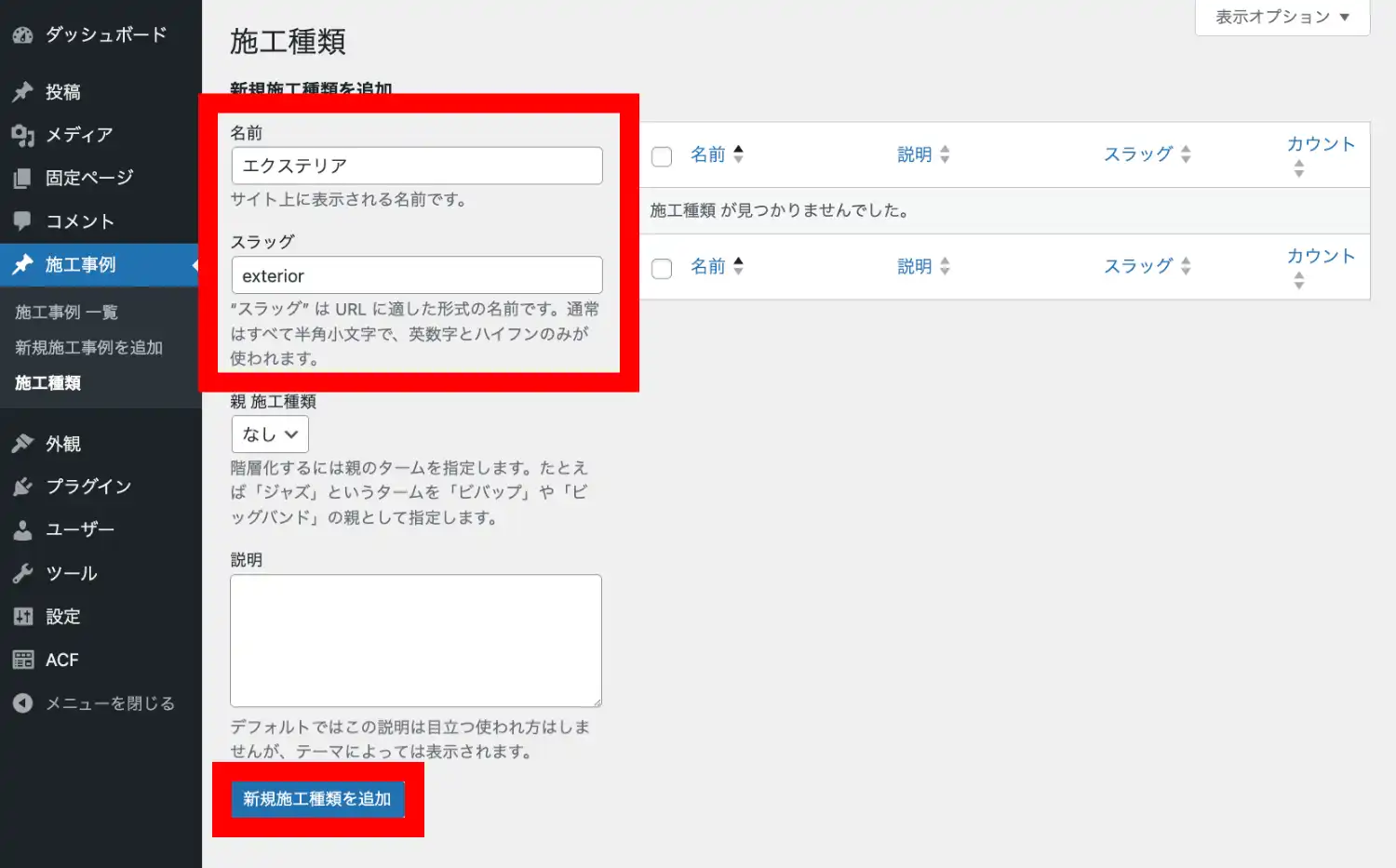Click カウント link in table footer
The image size is (1396, 868).
pos(1321,256)
